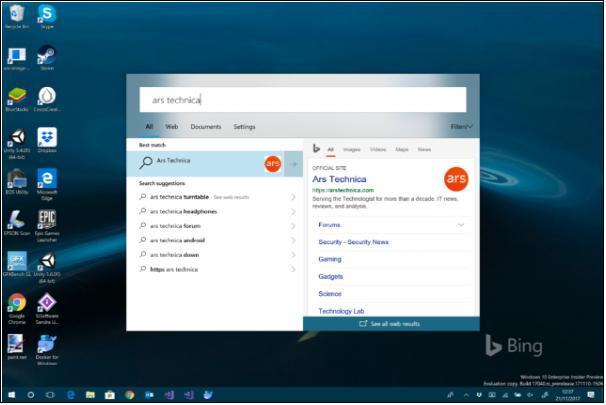Open File Explorer from the taskbar
This screenshot has width=606, height=405.
click(x=90, y=395)
